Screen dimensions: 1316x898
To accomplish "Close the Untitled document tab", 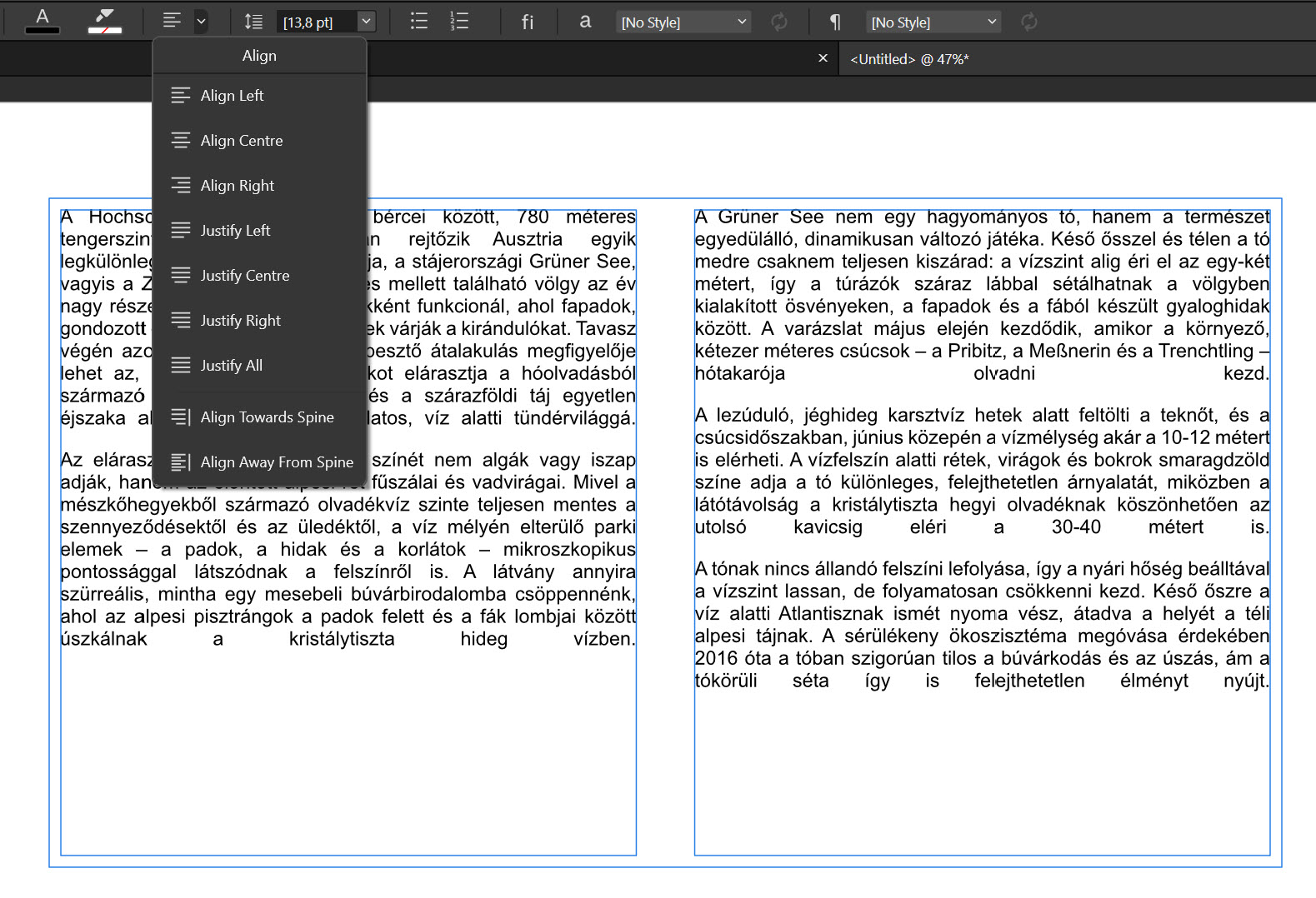I will coord(823,58).
